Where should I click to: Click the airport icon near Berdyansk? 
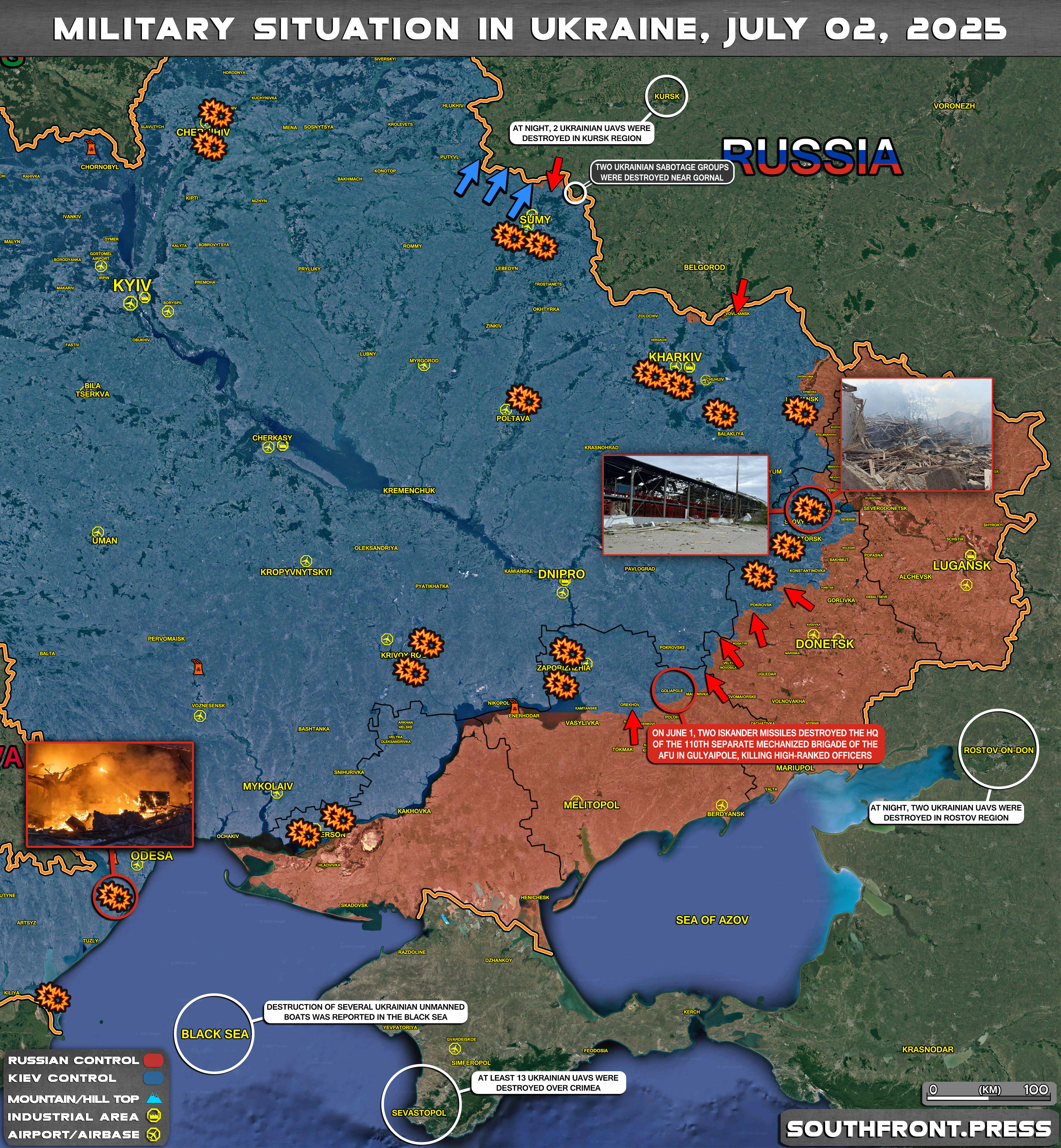coord(722,805)
